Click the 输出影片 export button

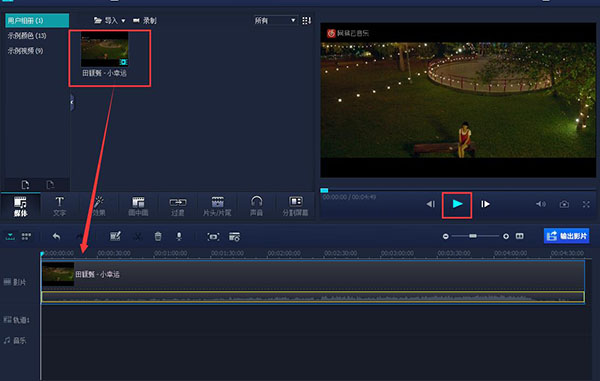[566, 236]
